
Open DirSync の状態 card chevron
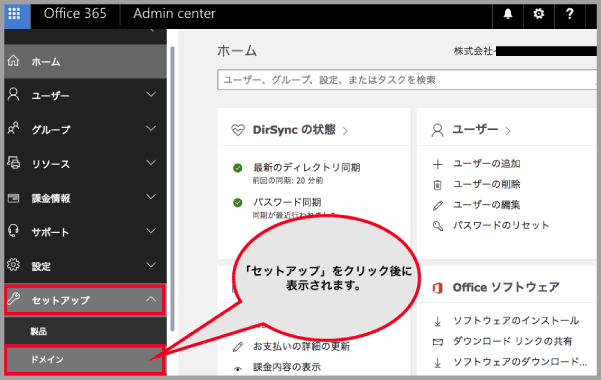point(345,131)
